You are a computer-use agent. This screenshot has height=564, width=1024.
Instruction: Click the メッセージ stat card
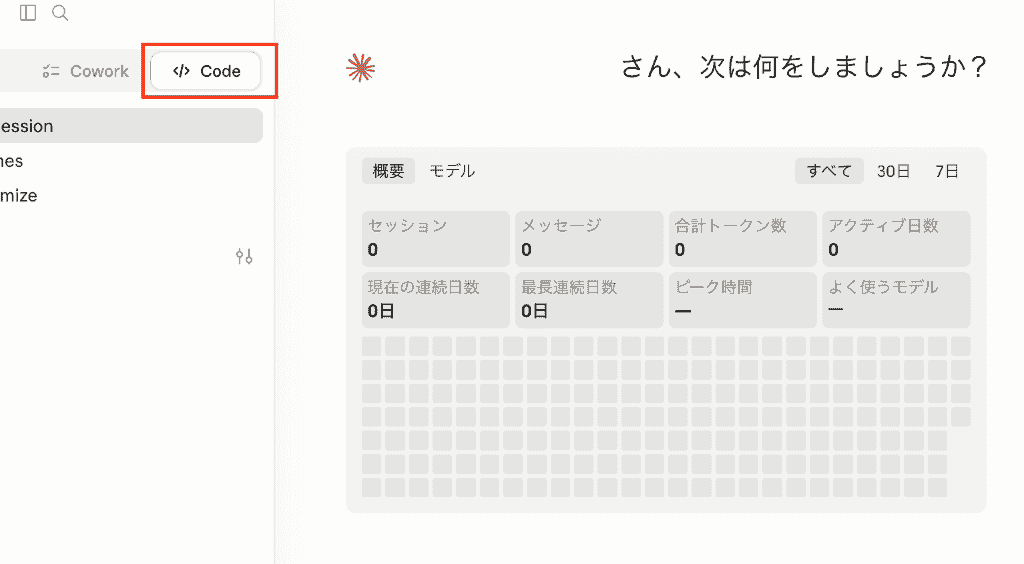pos(589,238)
